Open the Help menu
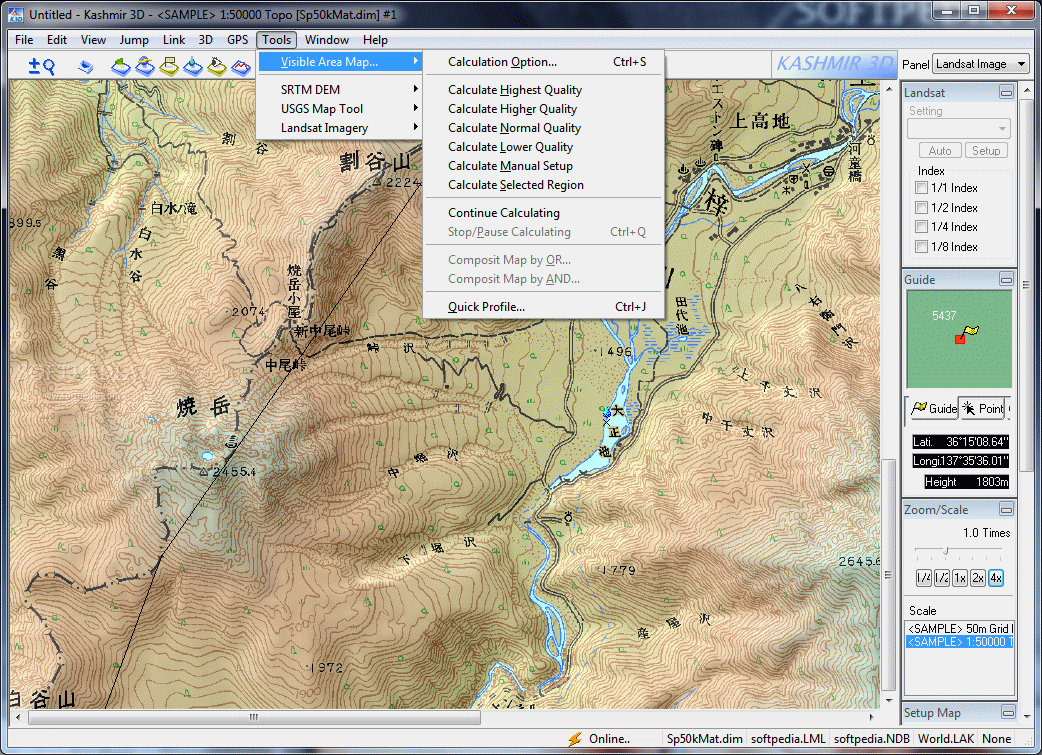 [x=375, y=40]
